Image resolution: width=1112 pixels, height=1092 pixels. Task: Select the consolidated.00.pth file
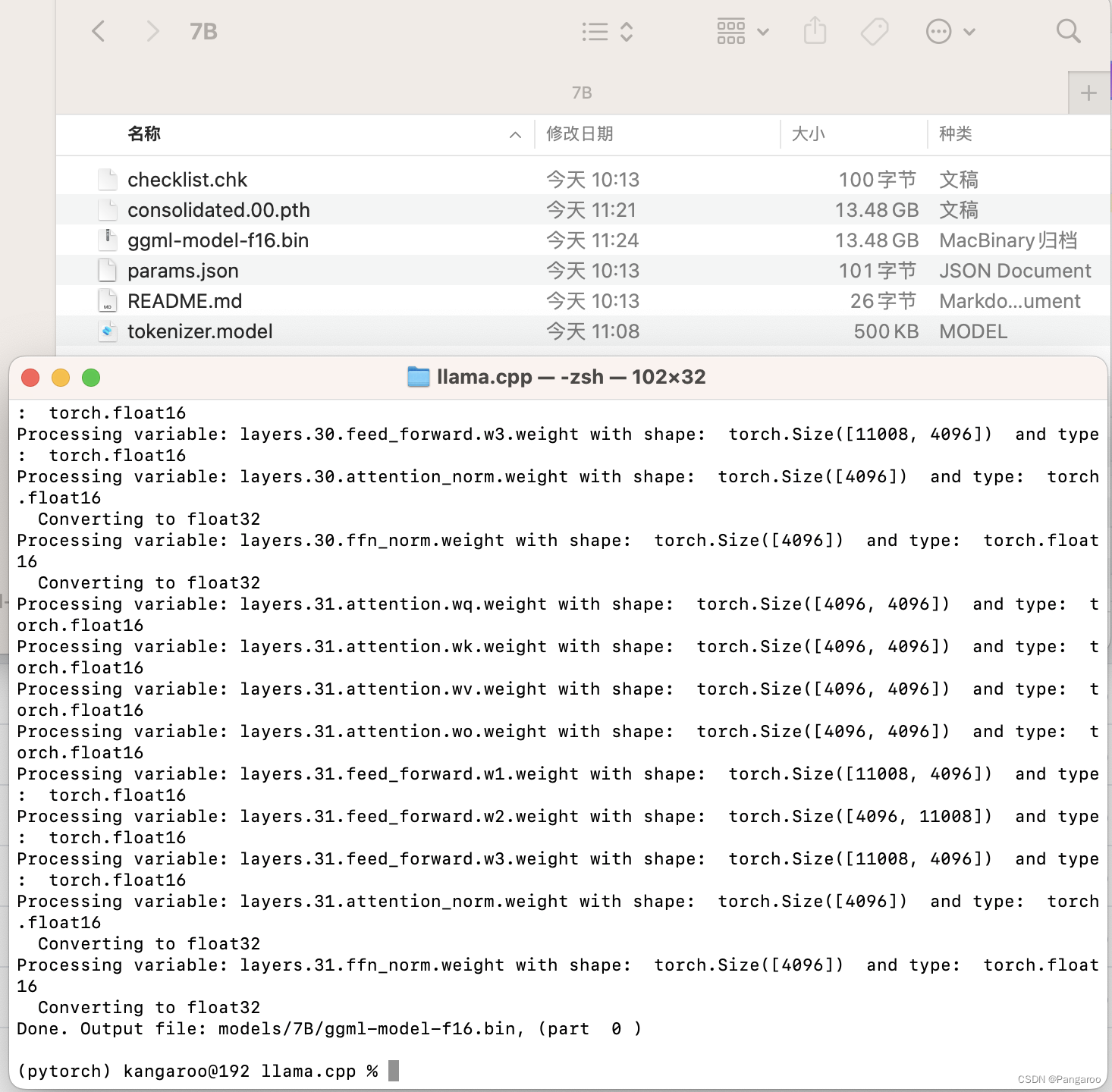click(583, 210)
